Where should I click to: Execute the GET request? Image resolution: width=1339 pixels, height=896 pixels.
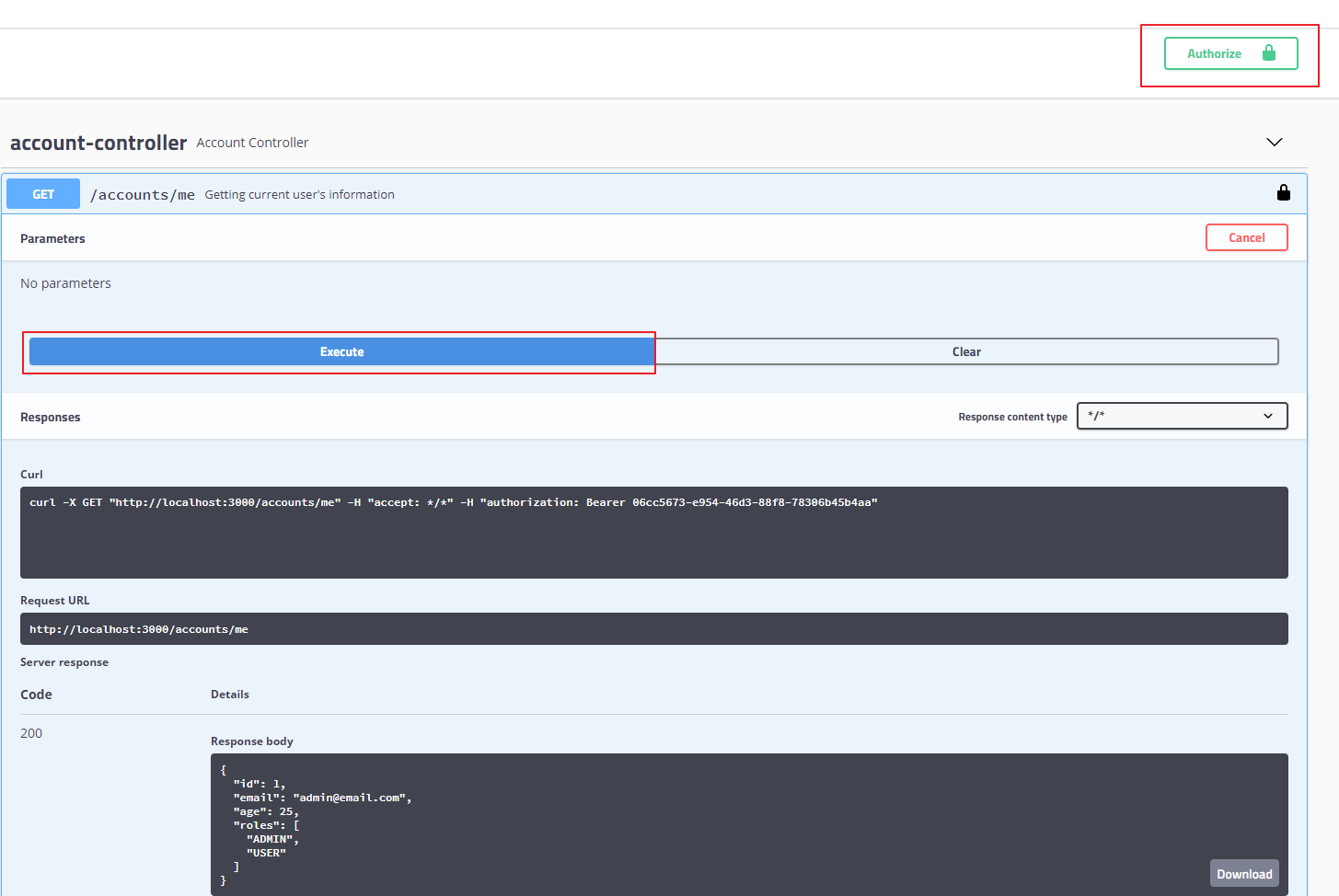[341, 351]
